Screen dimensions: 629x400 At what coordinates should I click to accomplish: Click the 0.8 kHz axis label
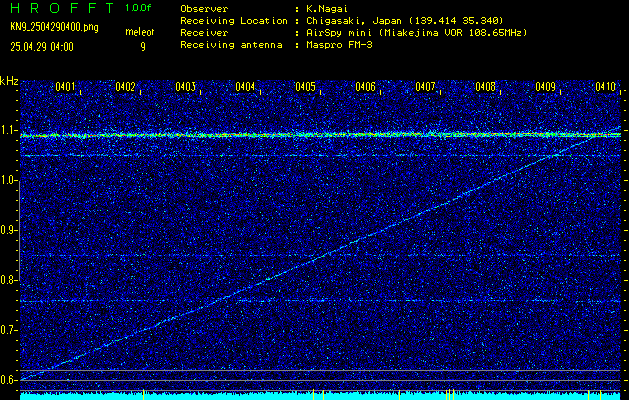pos(8,280)
